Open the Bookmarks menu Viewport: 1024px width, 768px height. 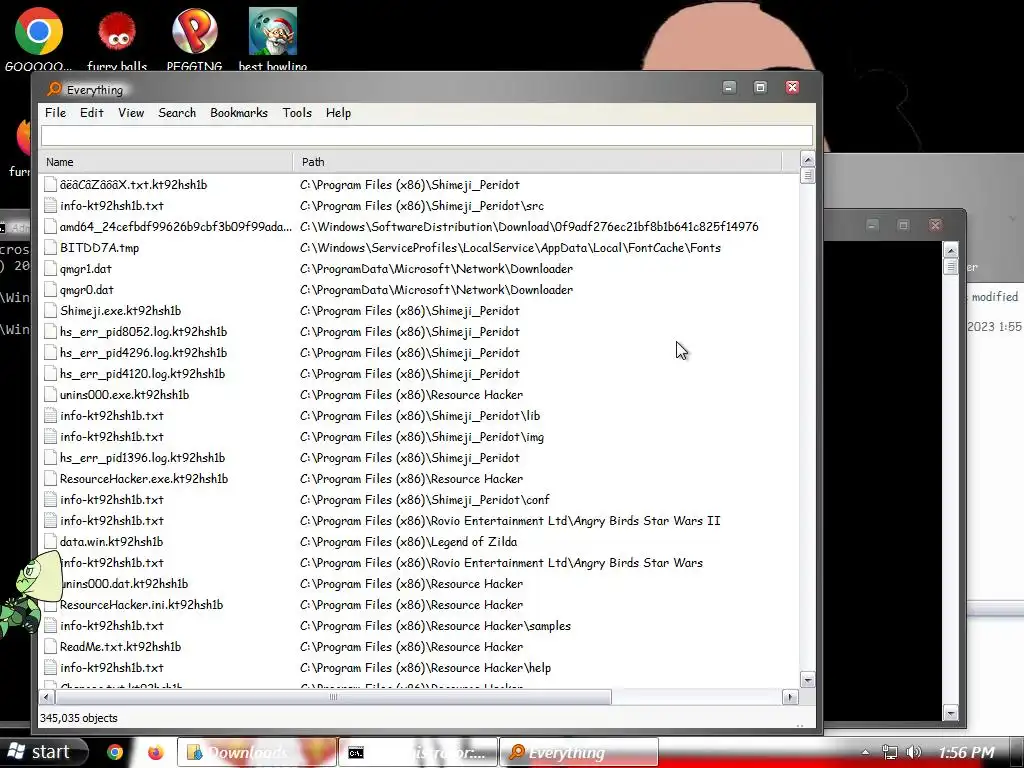coord(239,113)
